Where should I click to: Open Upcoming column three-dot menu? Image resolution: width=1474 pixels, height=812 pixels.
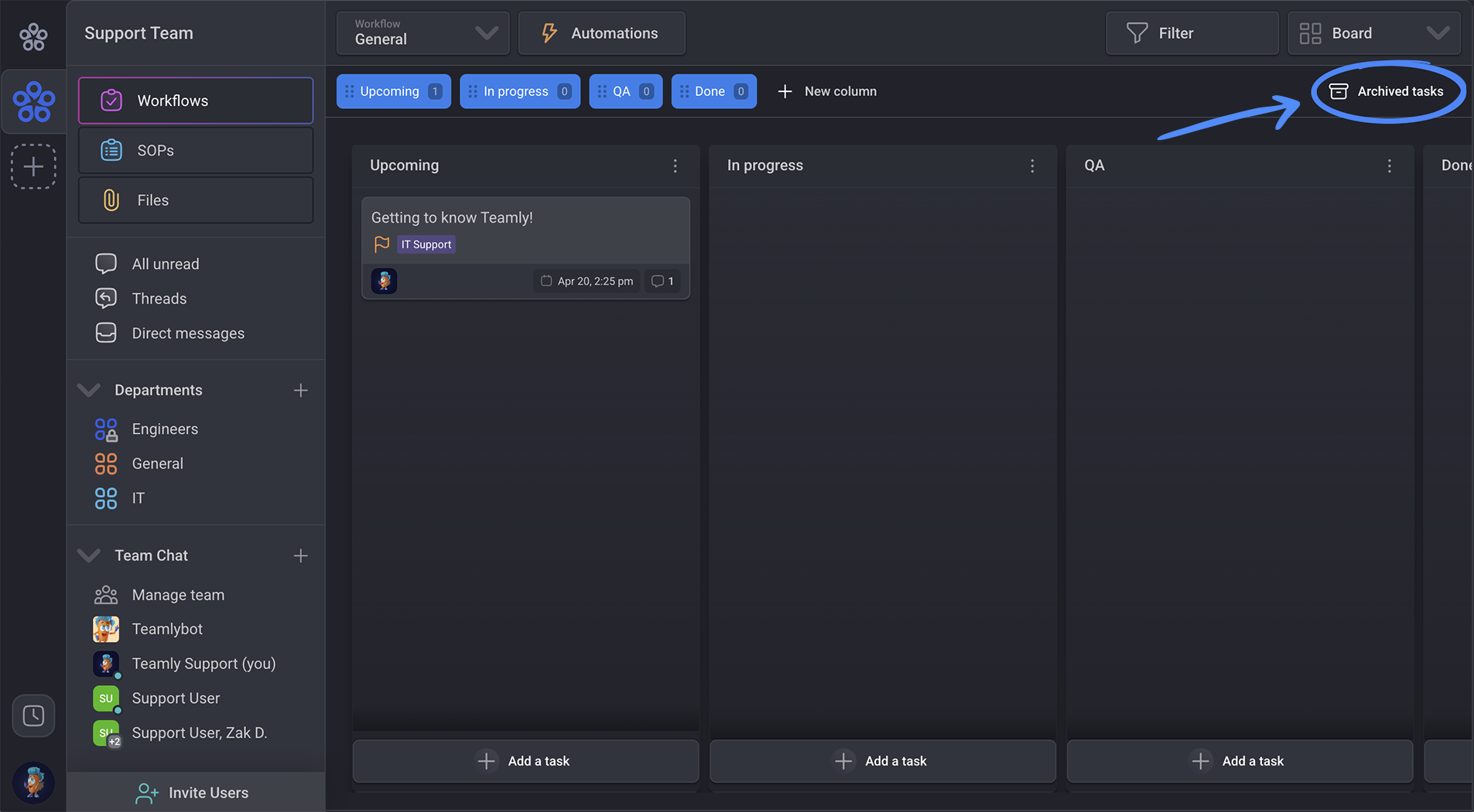tap(675, 165)
